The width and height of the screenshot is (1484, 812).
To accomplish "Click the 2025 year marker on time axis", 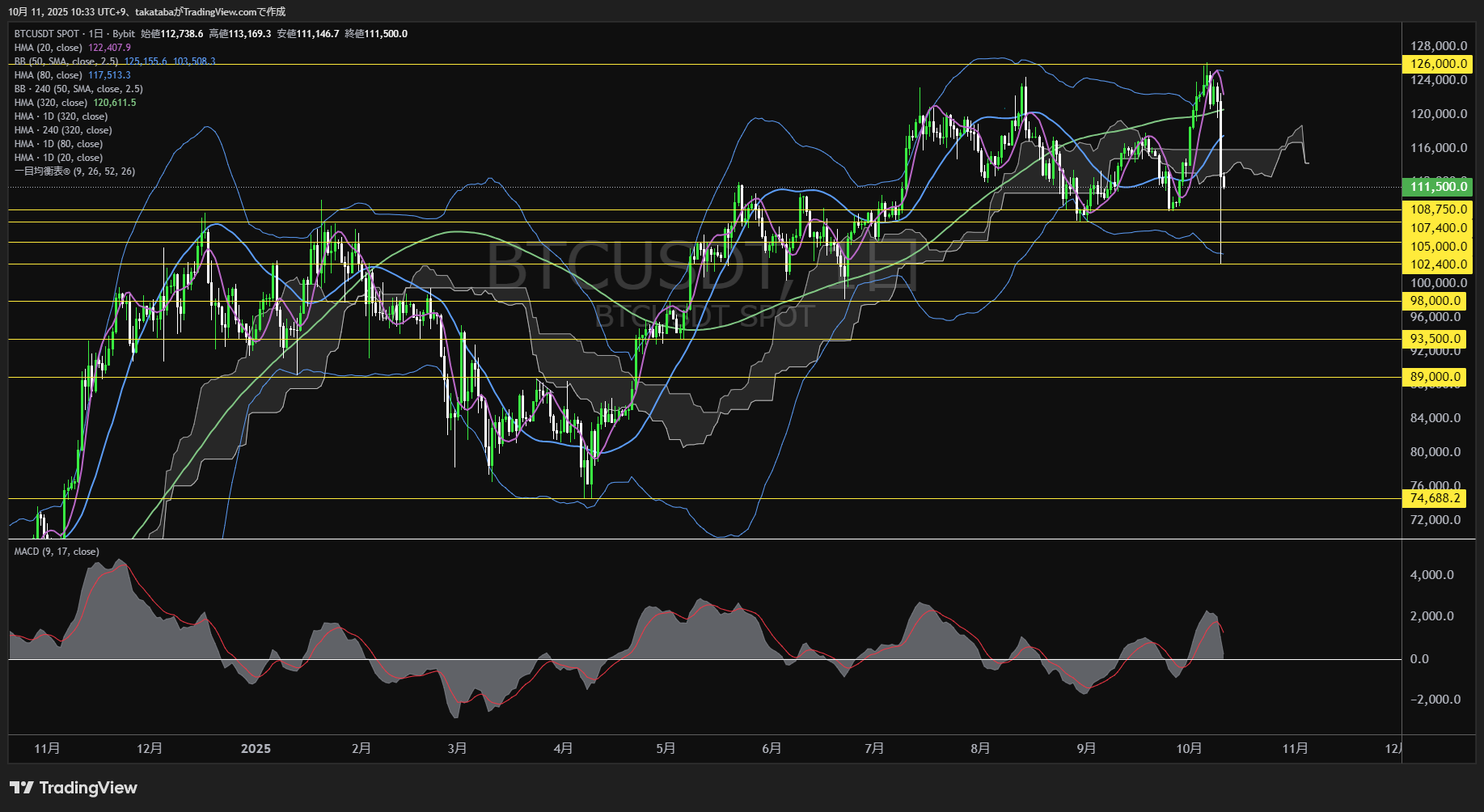I will 256,749.
